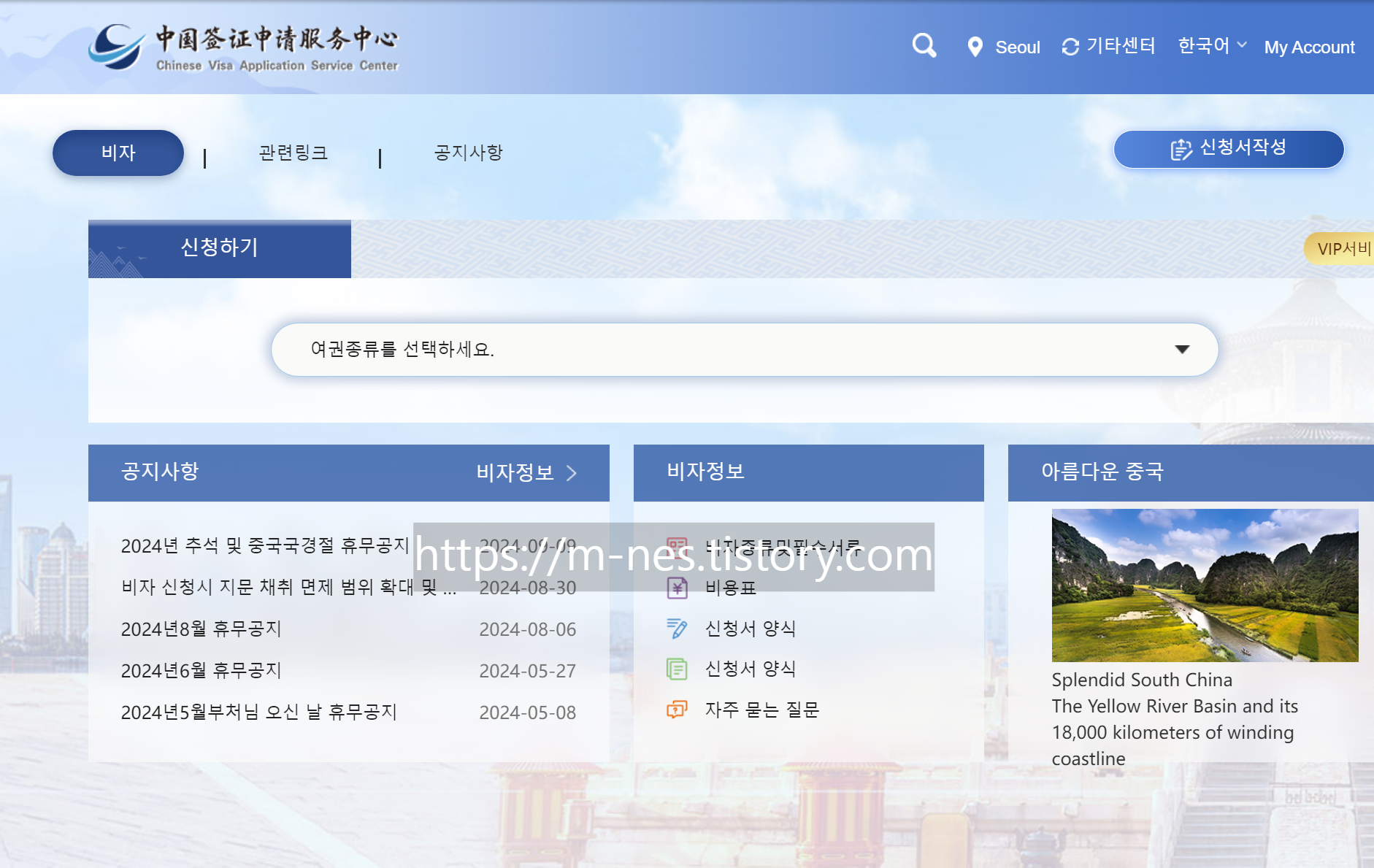The image size is (1374, 868).
Task: Open notice 2024년 추석 및 중국국경절 휴무공지
Action: (266, 546)
